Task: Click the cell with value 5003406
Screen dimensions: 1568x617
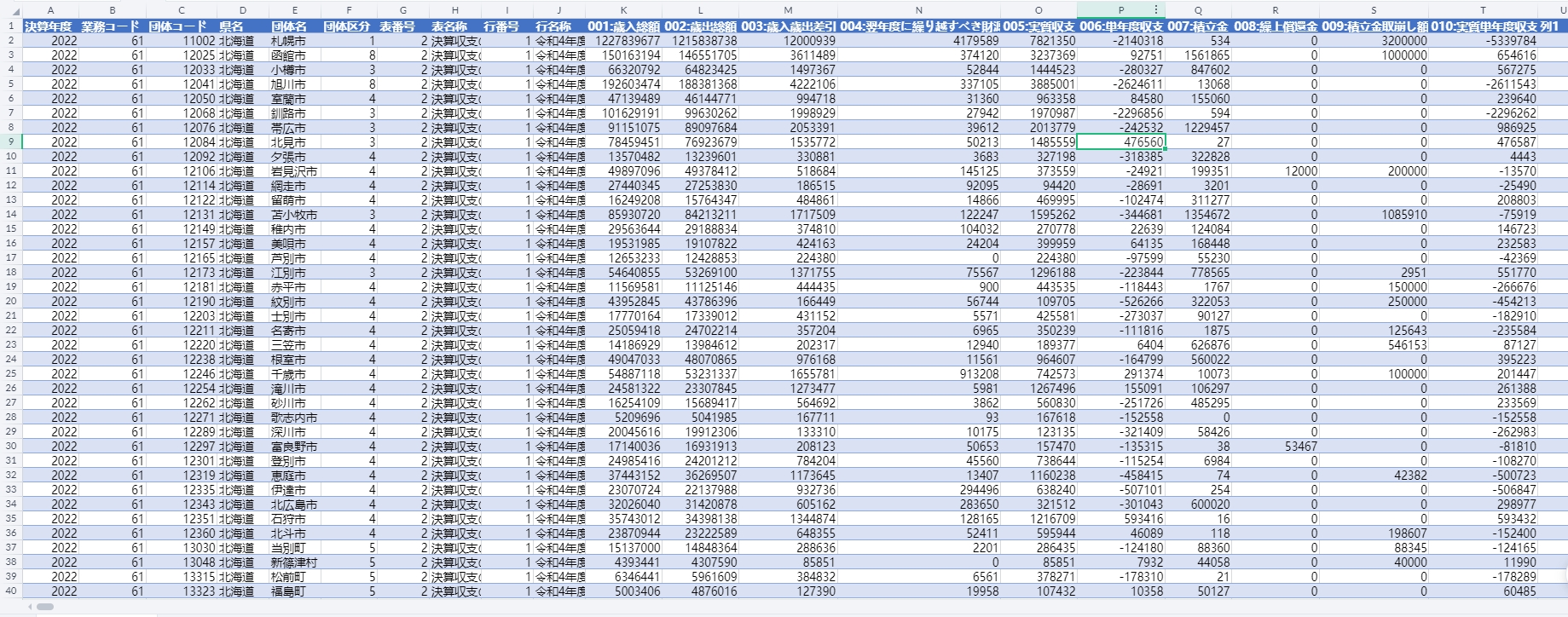Action: [x=624, y=591]
